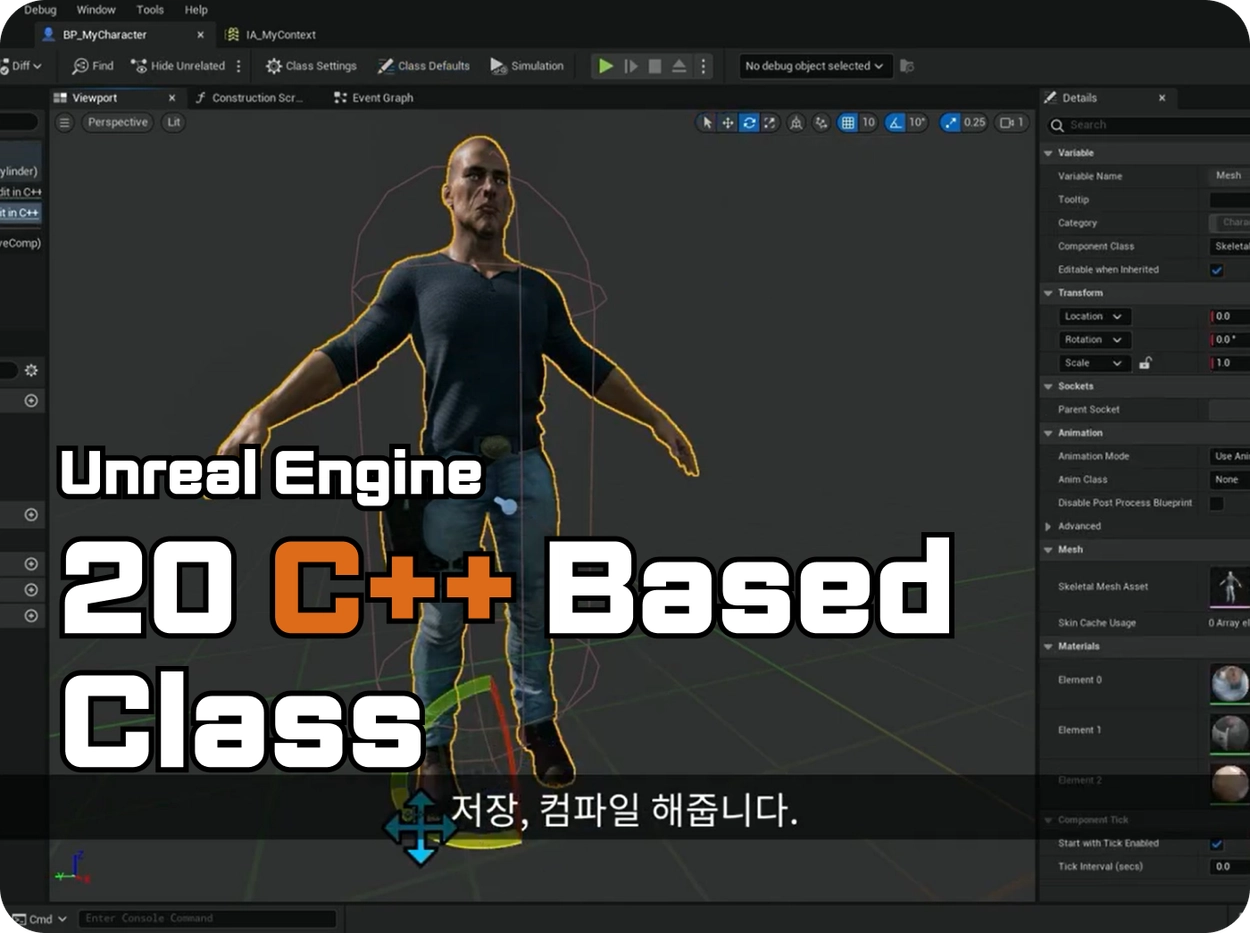Enable Disable Post Process Blueprint checkbox
This screenshot has height=933, width=1250.
pos(1217,503)
